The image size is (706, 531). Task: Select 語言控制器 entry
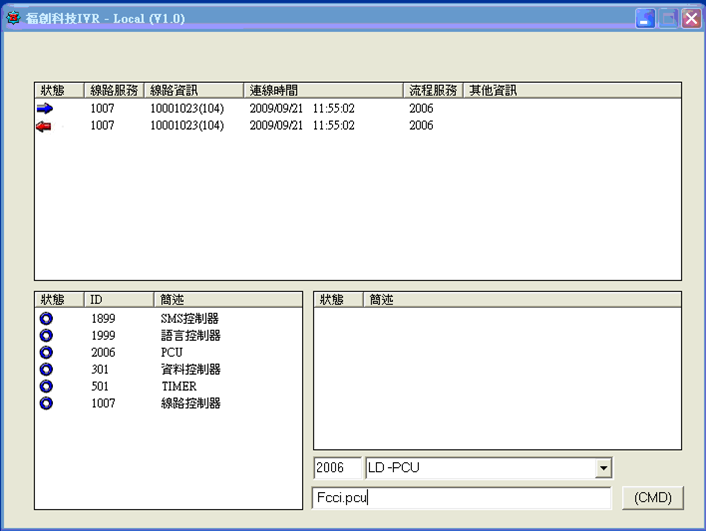click(x=191, y=336)
